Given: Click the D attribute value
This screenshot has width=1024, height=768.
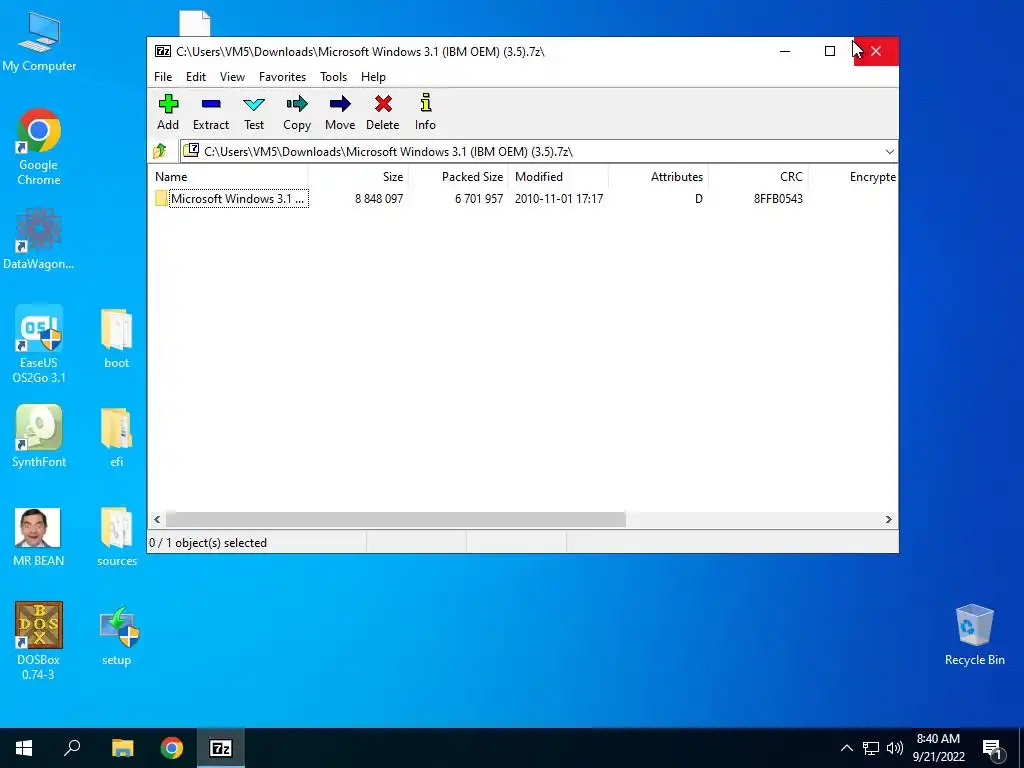Looking at the screenshot, I should [x=699, y=199].
